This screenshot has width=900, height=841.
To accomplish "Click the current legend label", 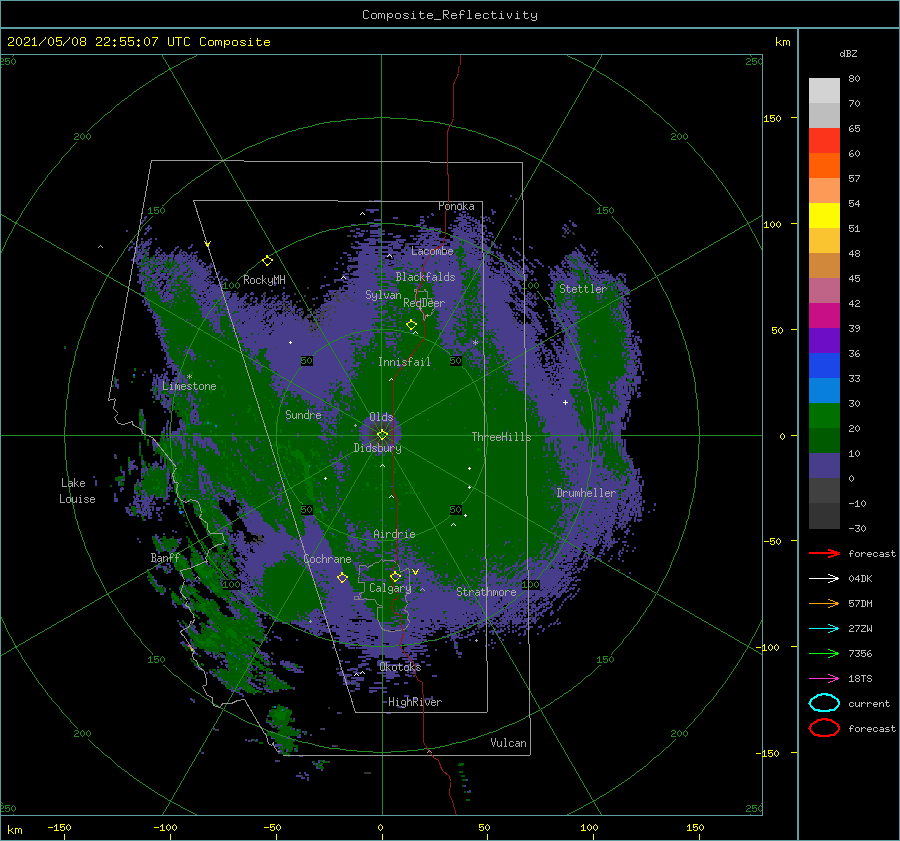I will point(869,703).
